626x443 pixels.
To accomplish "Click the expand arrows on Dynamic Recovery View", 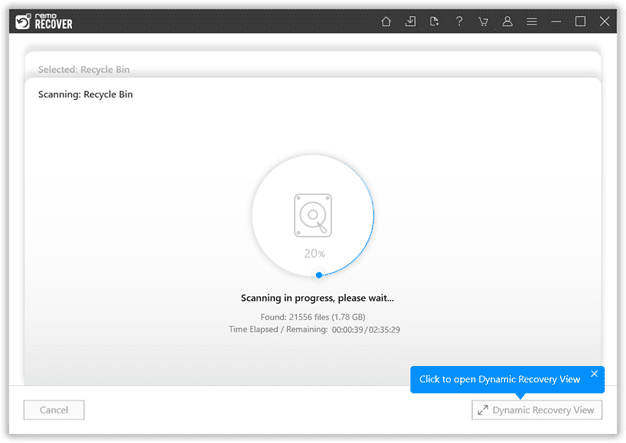I will pyautogui.click(x=483, y=410).
